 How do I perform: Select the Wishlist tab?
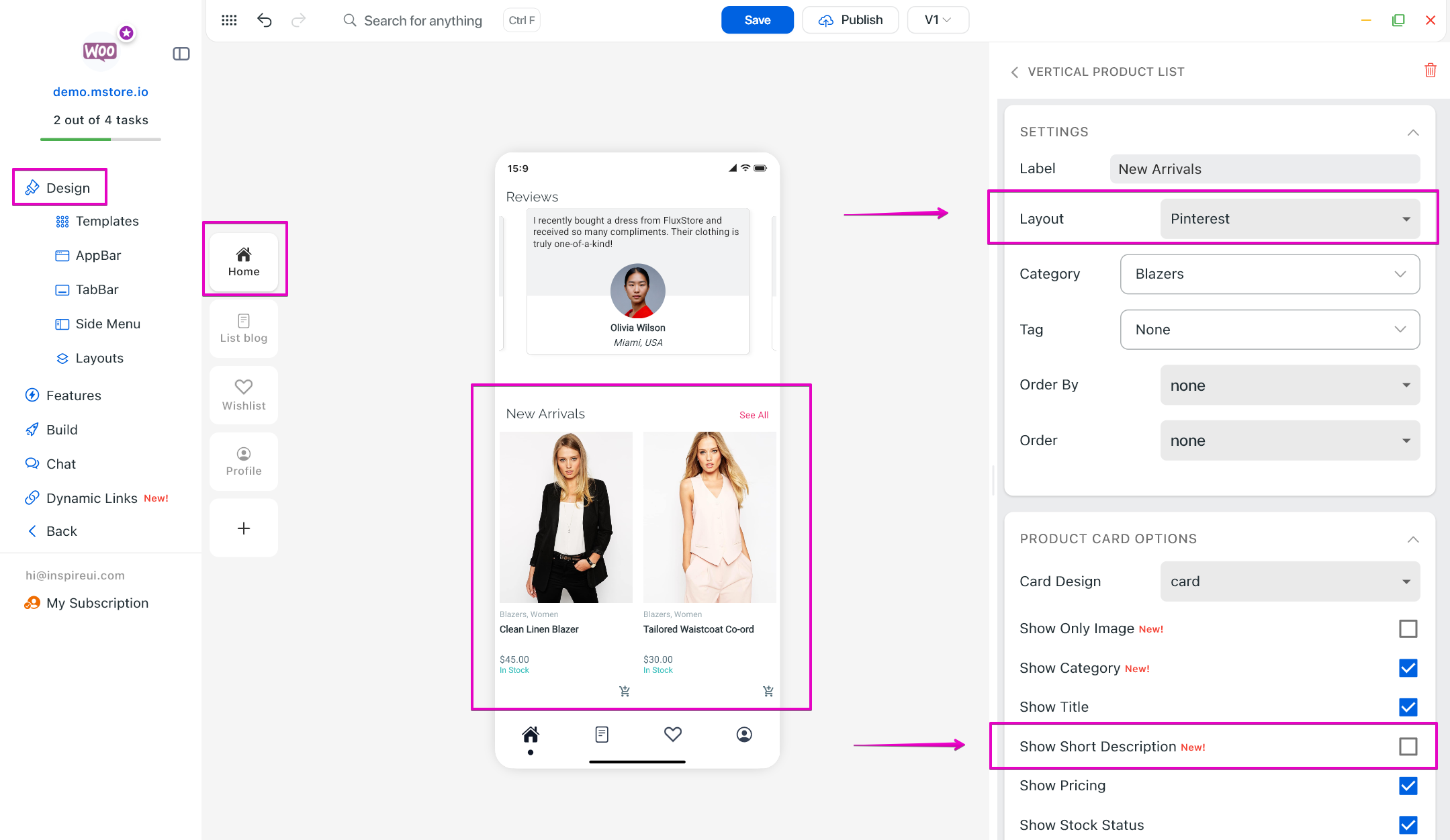coord(244,395)
